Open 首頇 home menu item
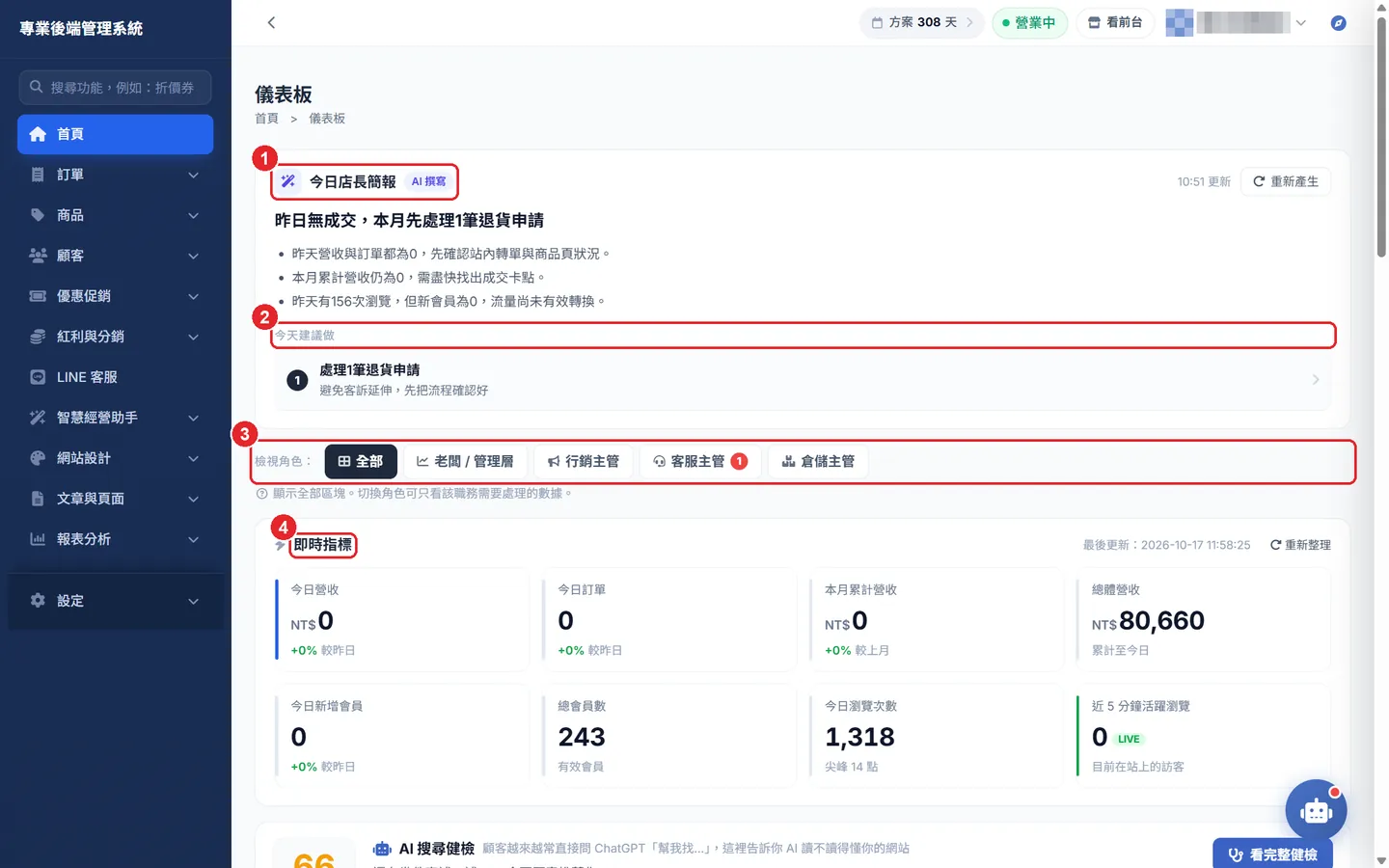 (x=115, y=134)
